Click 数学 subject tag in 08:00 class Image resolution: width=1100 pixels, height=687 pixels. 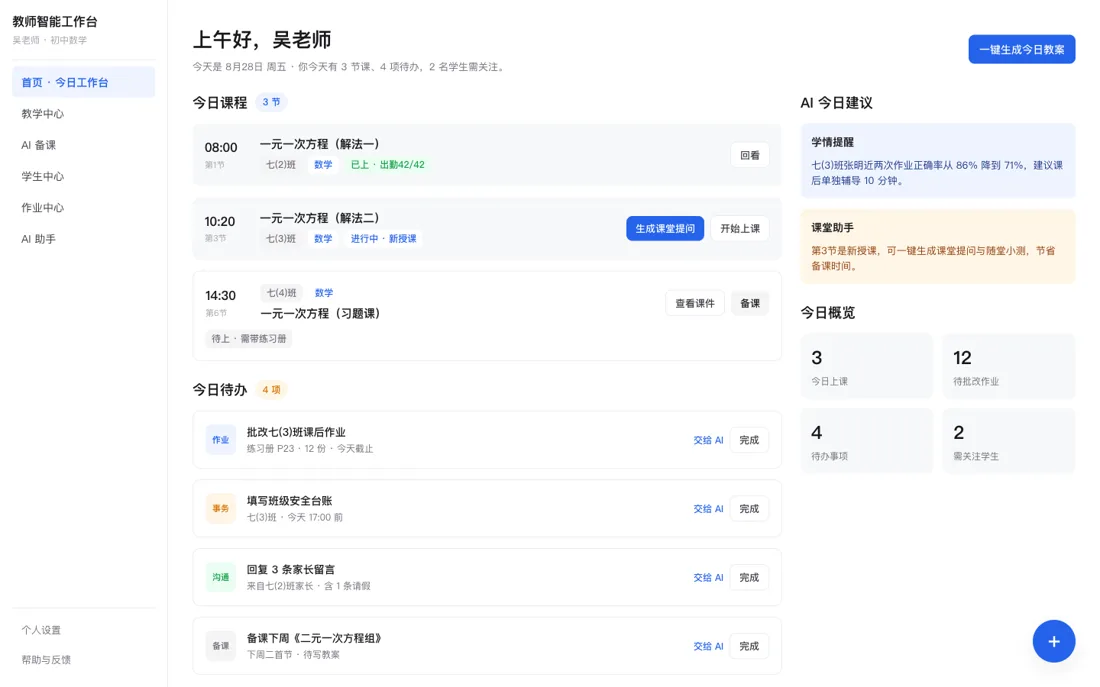(323, 165)
